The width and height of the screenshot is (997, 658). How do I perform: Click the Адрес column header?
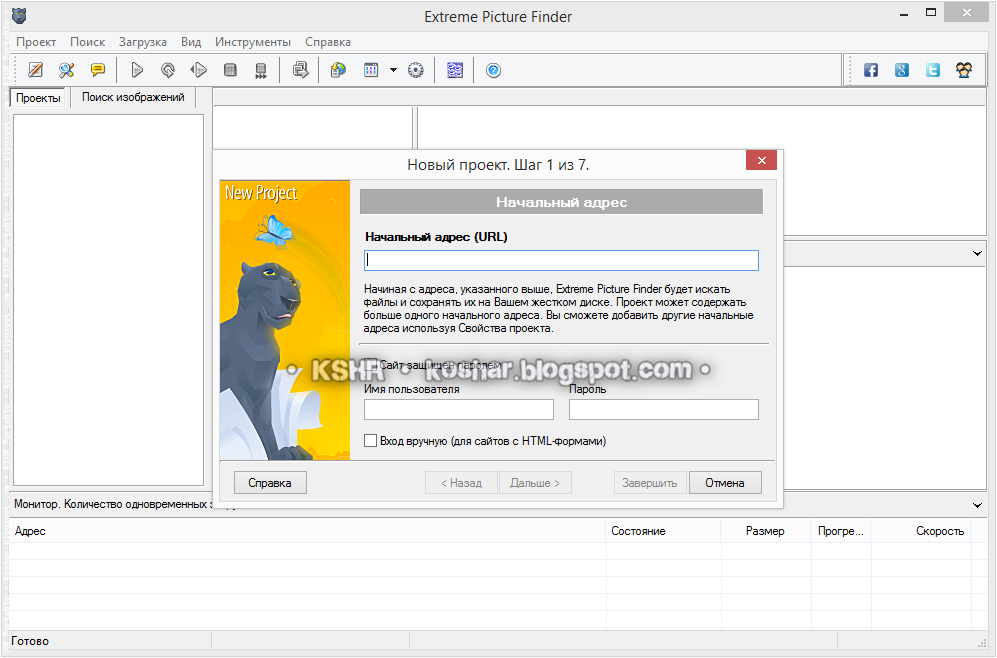tap(307, 531)
